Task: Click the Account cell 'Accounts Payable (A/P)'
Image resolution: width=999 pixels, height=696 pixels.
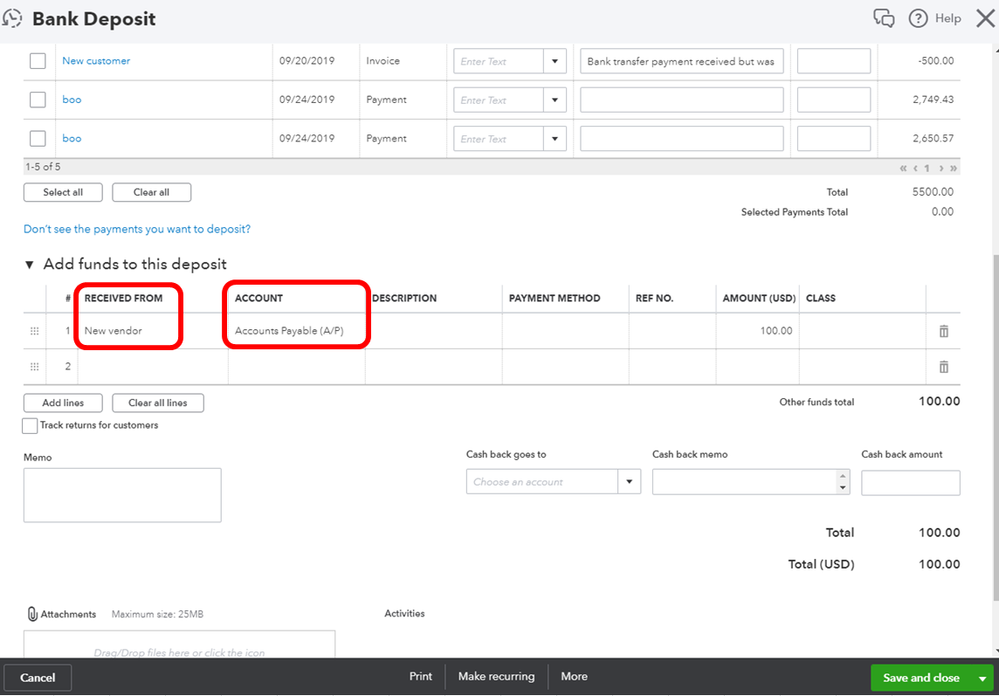Action: (297, 331)
